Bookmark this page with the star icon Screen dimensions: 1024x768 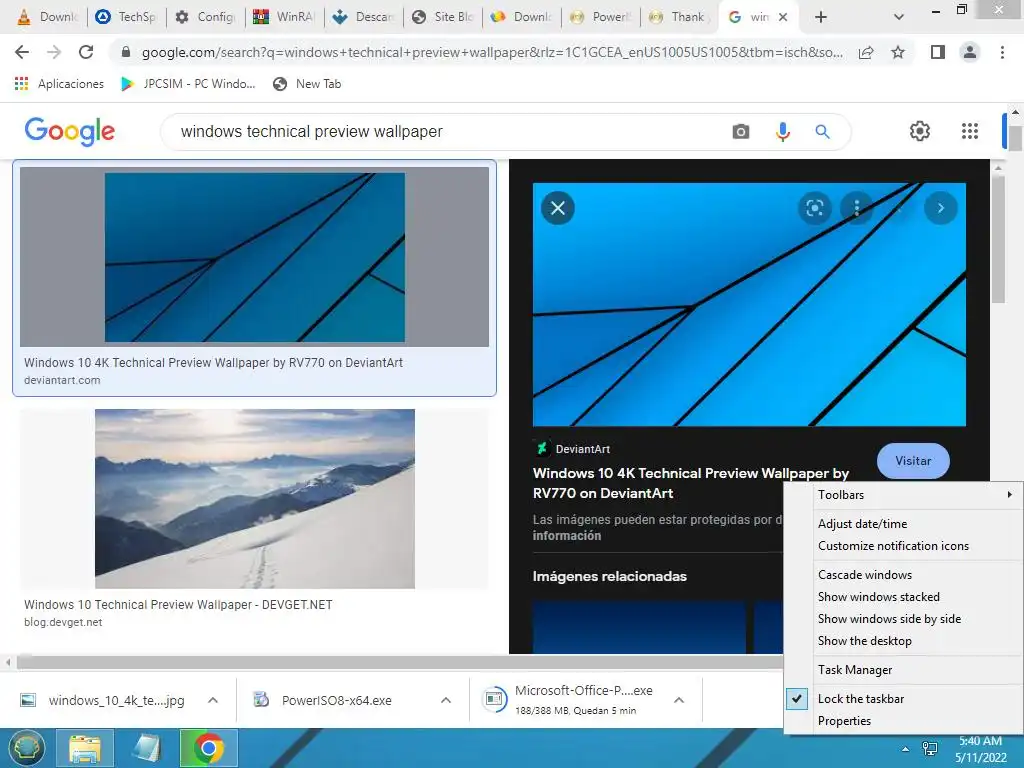click(898, 52)
